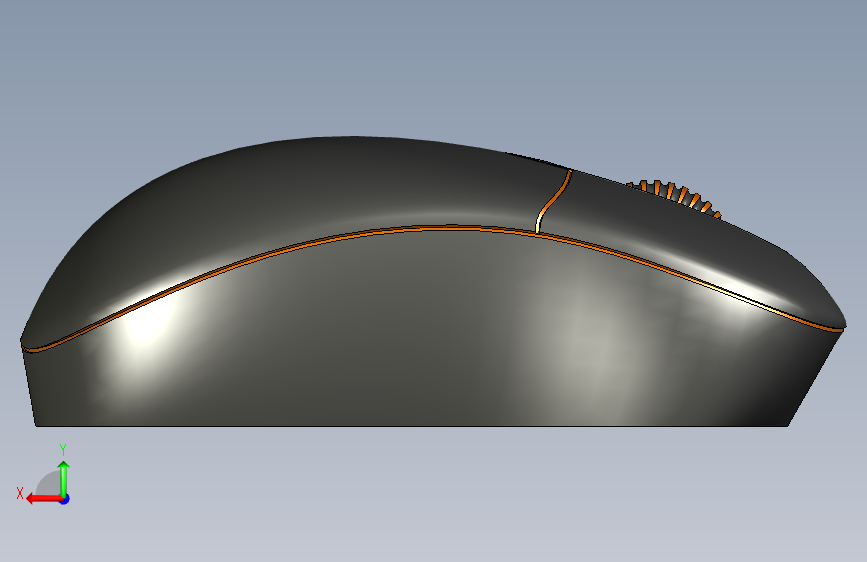The height and width of the screenshot is (562, 867).
Task: Click the curved button split seam line
Action: click(553, 201)
